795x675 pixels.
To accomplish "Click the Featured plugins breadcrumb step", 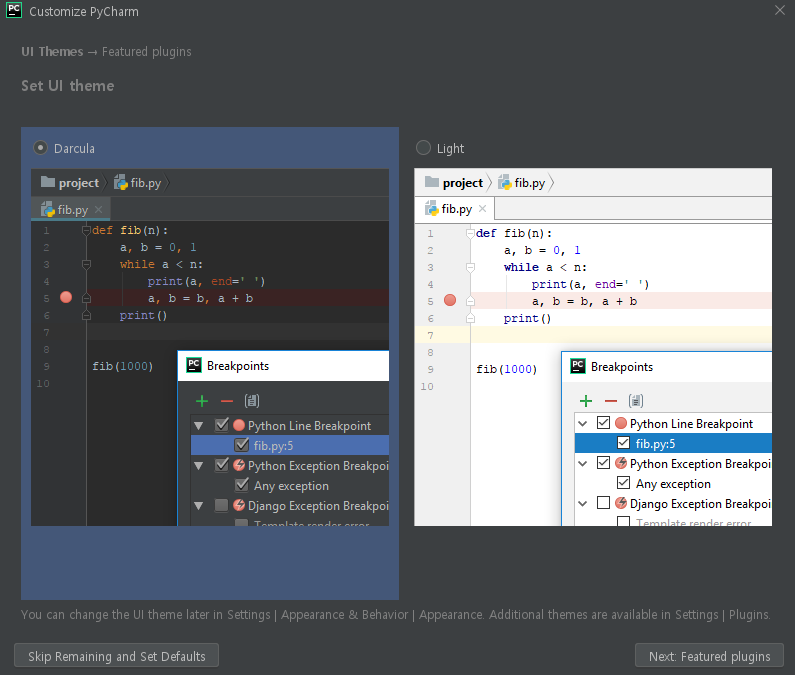I will tap(147, 52).
